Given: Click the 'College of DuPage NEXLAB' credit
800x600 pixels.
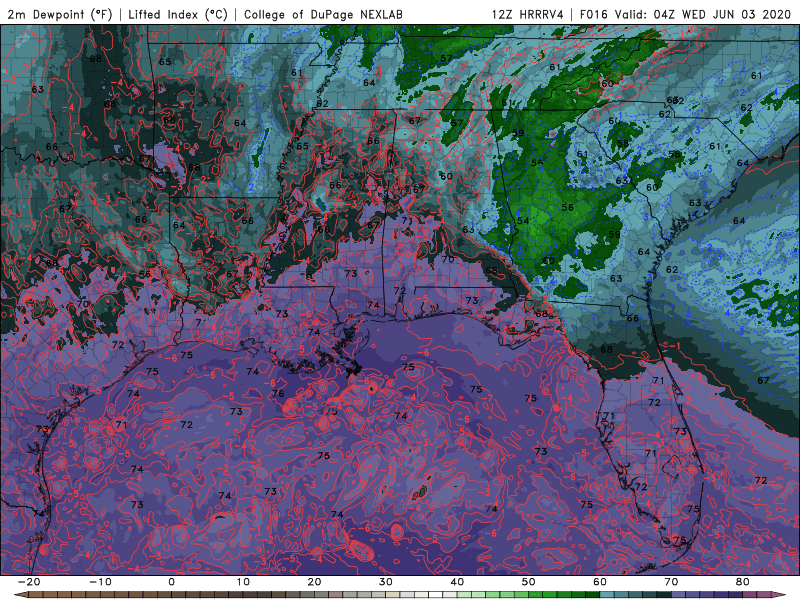Looking at the screenshot, I should coord(323,14).
